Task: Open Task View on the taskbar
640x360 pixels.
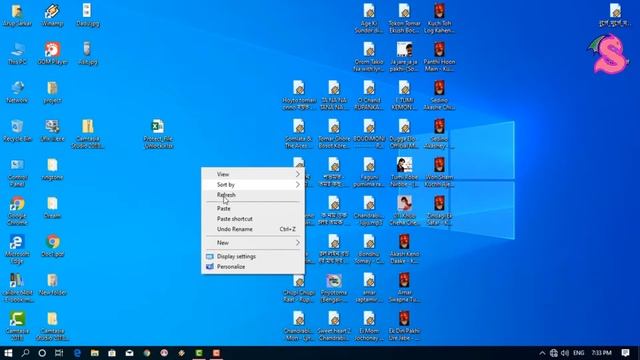Action: [x=59, y=353]
